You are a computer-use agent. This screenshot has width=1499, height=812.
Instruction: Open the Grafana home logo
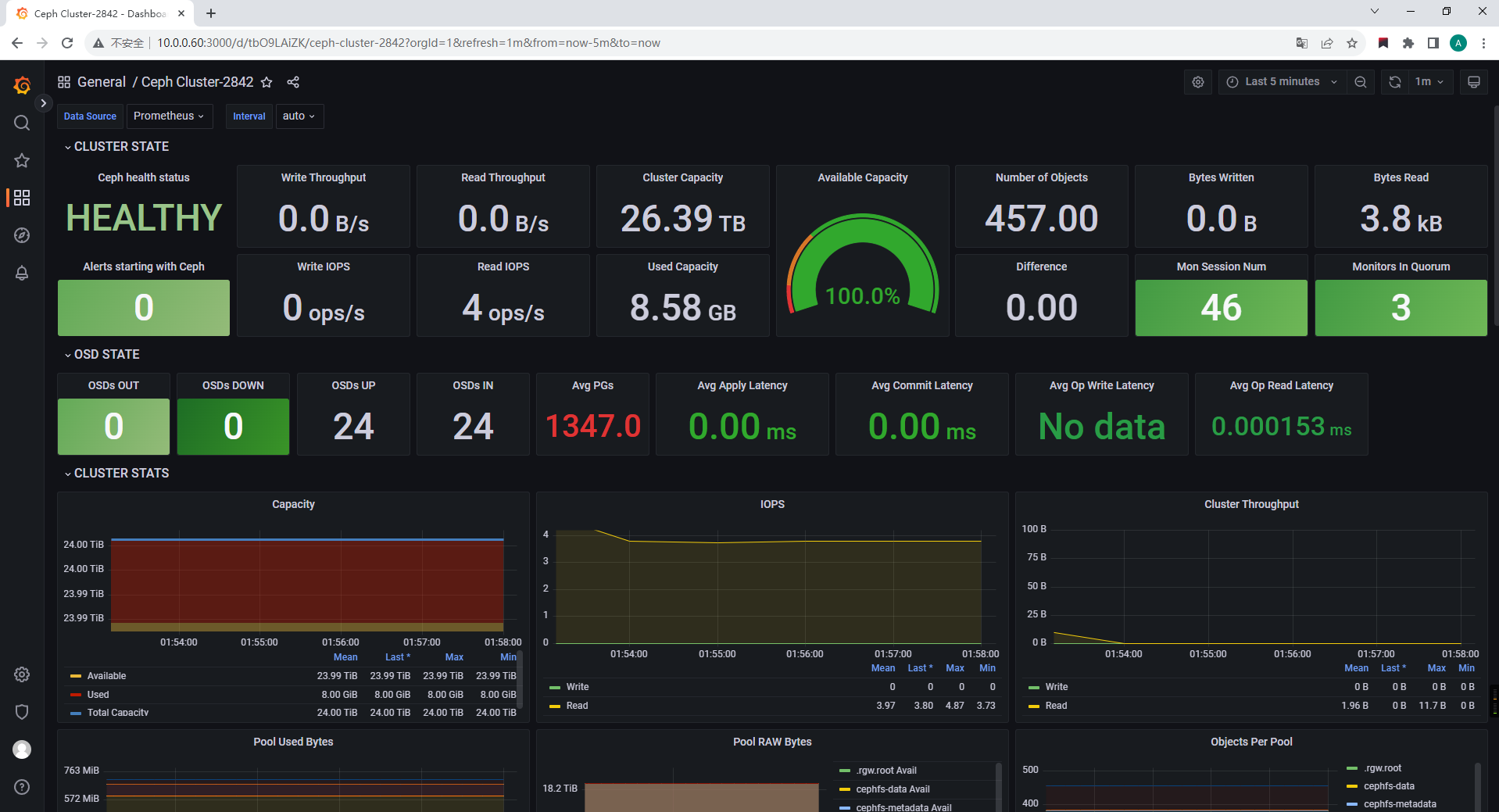coord(22,85)
